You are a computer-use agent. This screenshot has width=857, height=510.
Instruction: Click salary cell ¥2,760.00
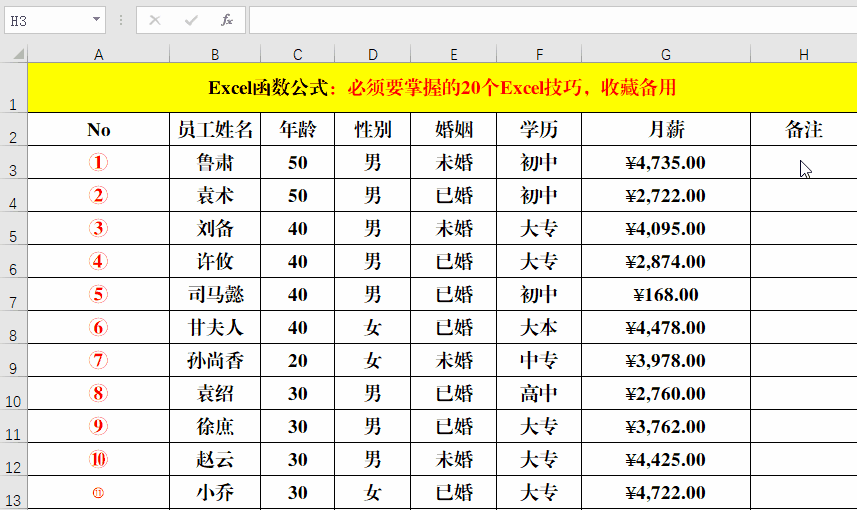click(x=666, y=394)
